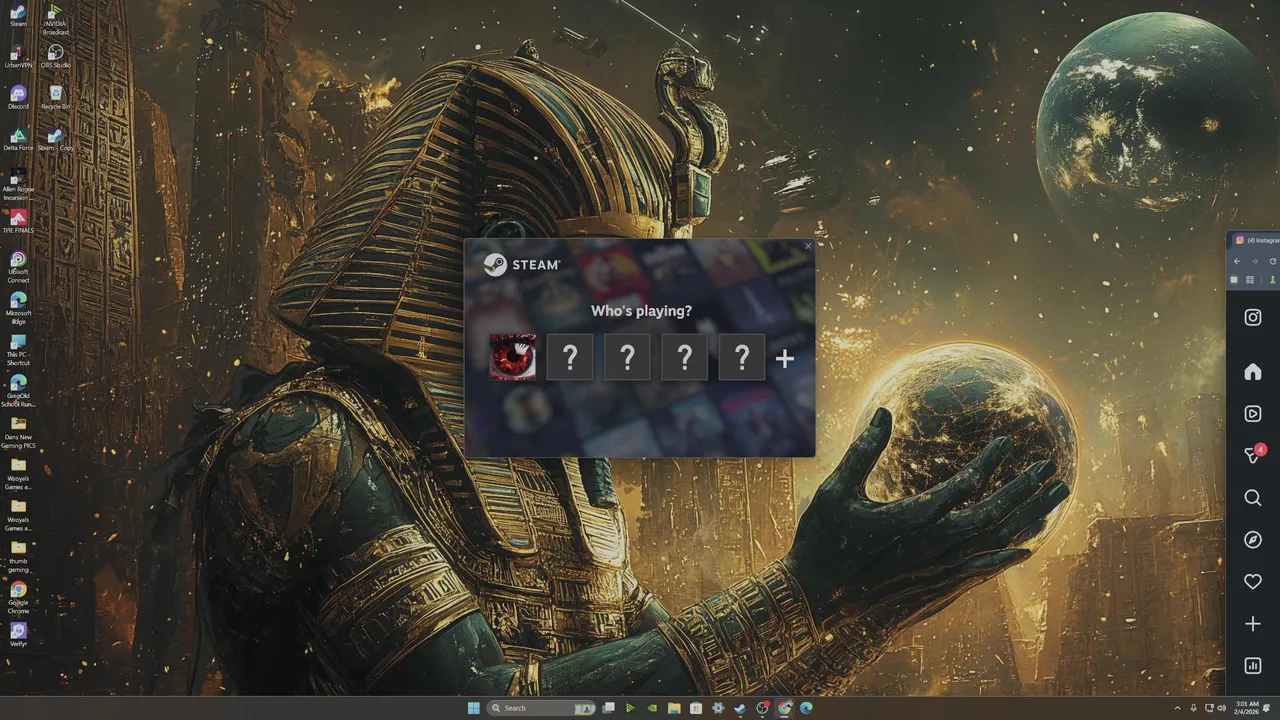The image size is (1280, 720).
Task: Select the Google Chrome desktop shortcut
Action: pyautogui.click(x=18, y=598)
